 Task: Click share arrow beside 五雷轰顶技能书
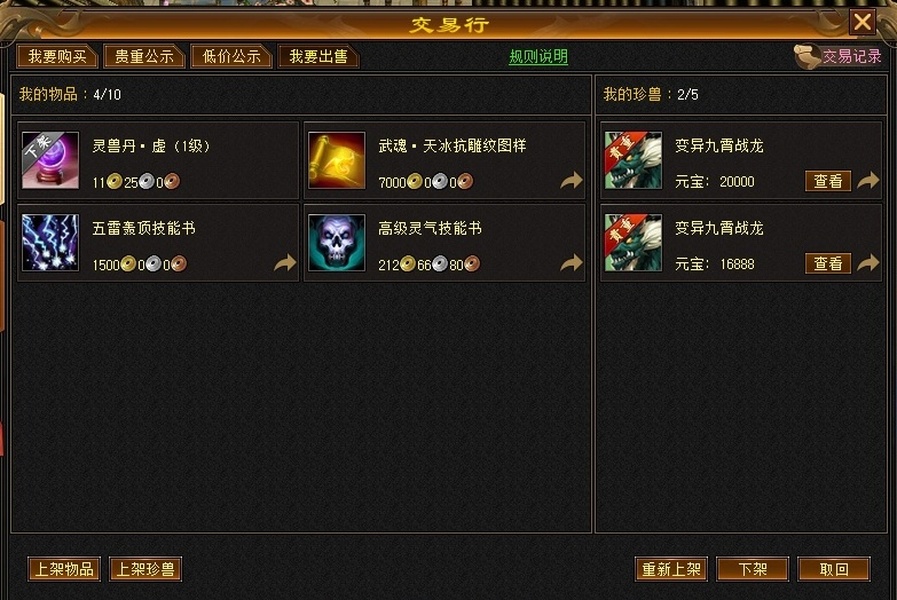tap(285, 263)
